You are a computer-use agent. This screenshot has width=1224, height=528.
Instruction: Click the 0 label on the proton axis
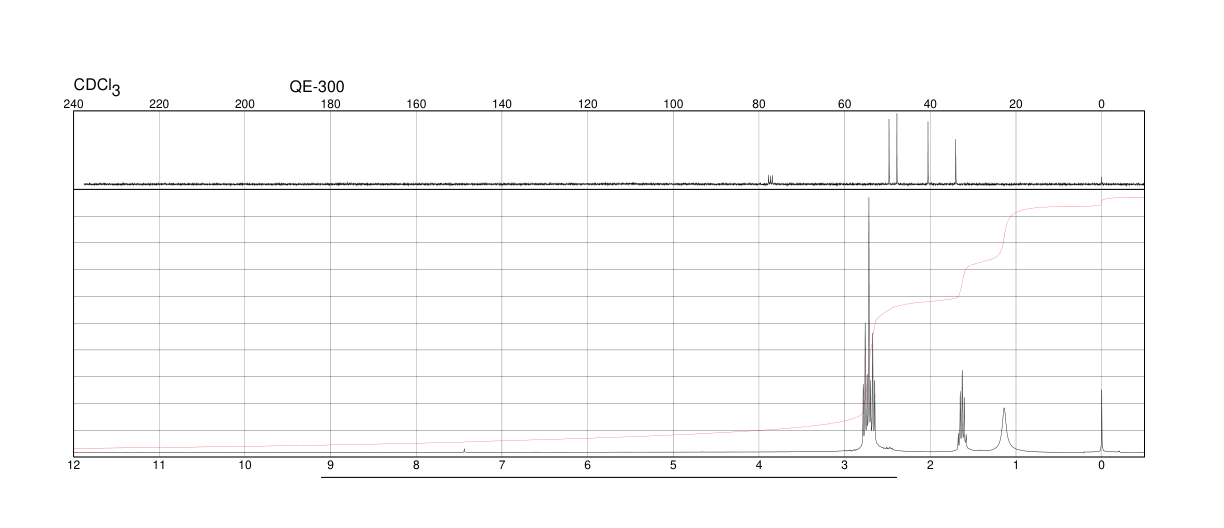pyautogui.click(x=1102, y=465)
